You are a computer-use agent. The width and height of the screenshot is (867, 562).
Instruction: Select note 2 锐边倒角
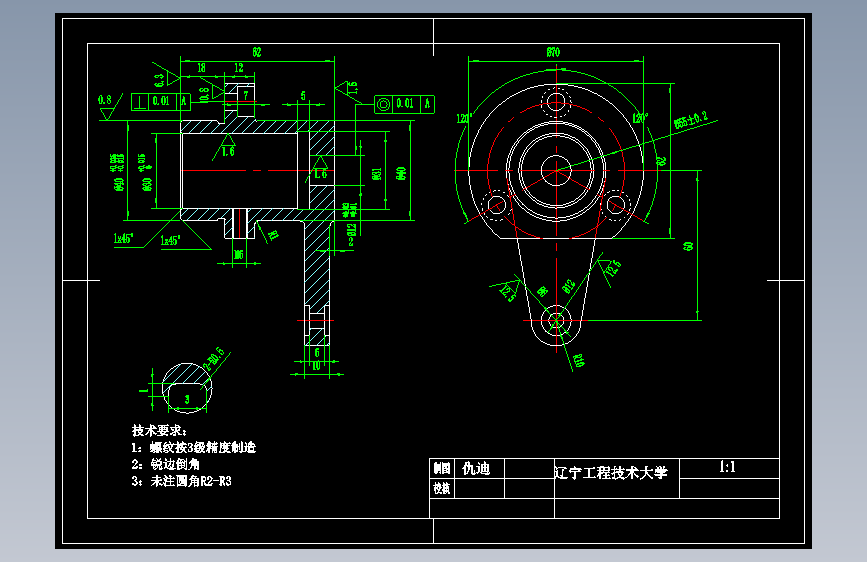pos(165,464)
